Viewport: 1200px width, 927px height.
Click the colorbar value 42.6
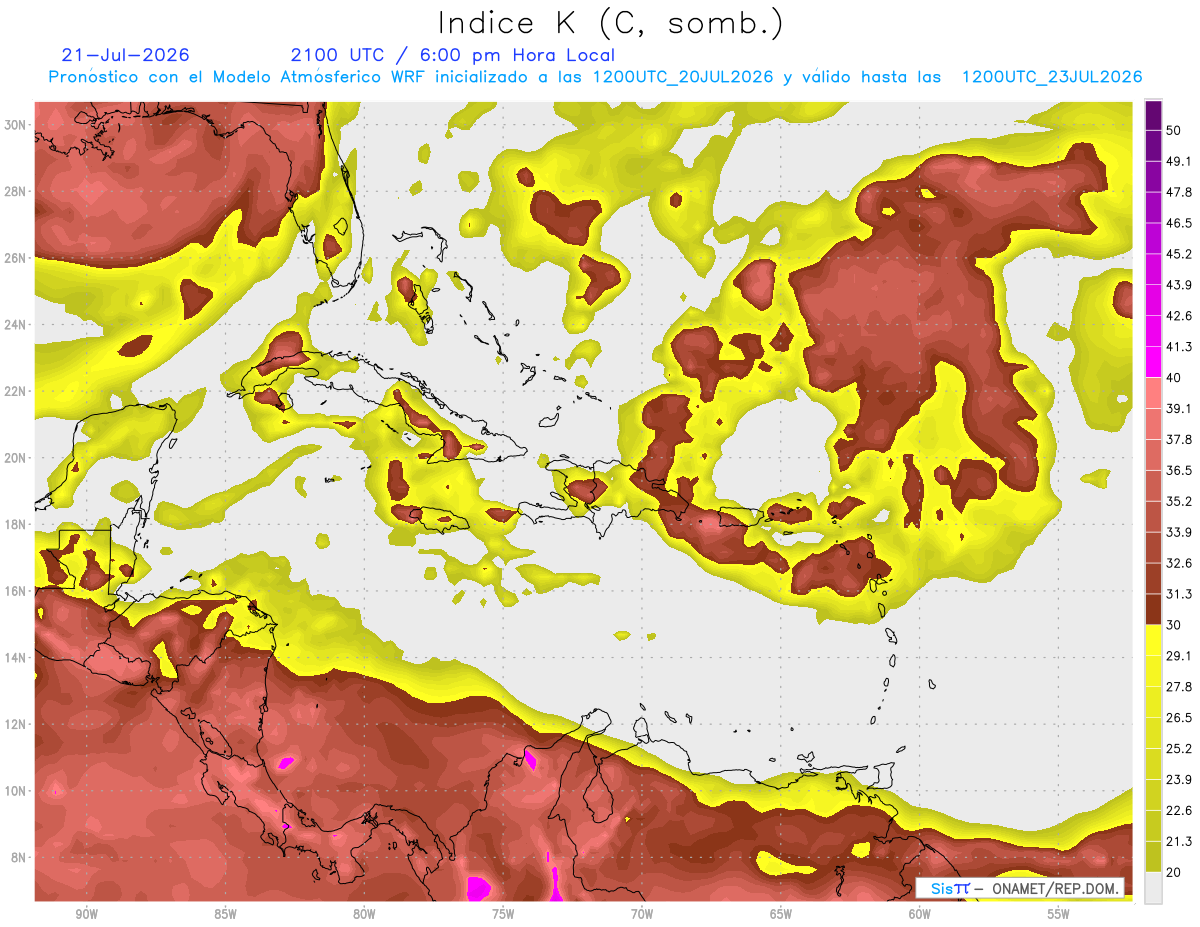pyautogui.click(x=1179, y=316)
